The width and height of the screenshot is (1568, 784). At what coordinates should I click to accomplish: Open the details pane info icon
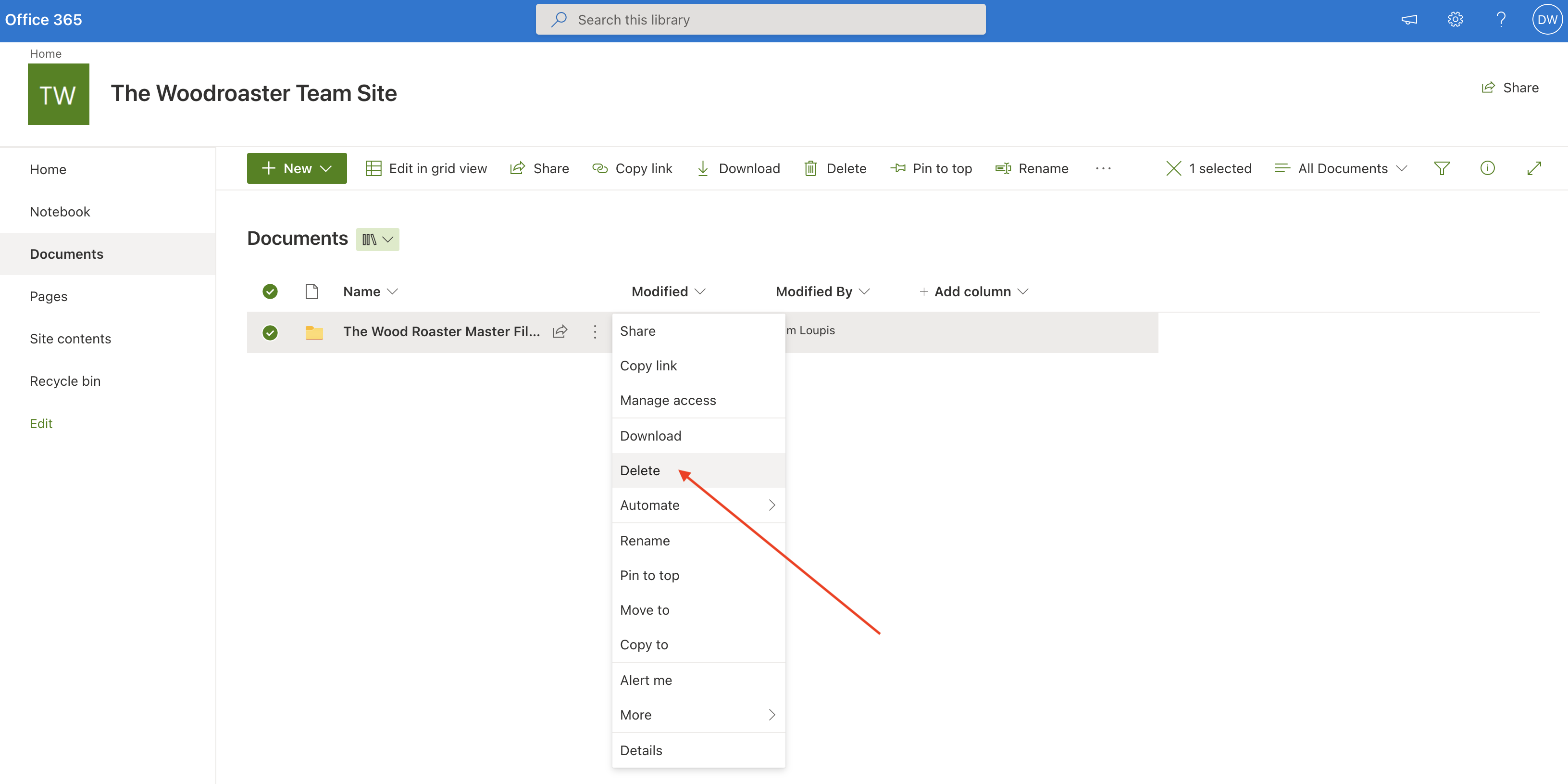[x=1487, y=168]
